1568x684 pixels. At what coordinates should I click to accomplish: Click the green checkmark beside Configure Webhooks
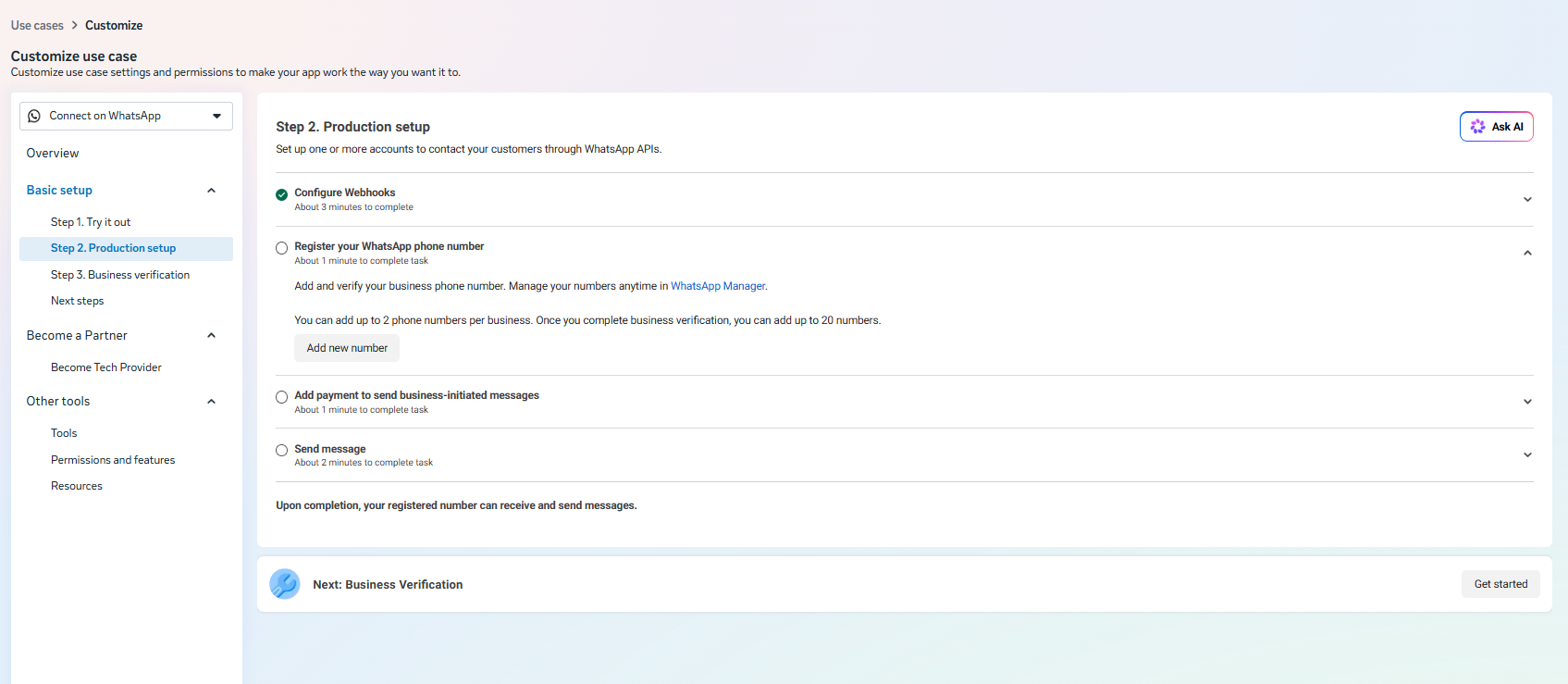click(281, 194)
